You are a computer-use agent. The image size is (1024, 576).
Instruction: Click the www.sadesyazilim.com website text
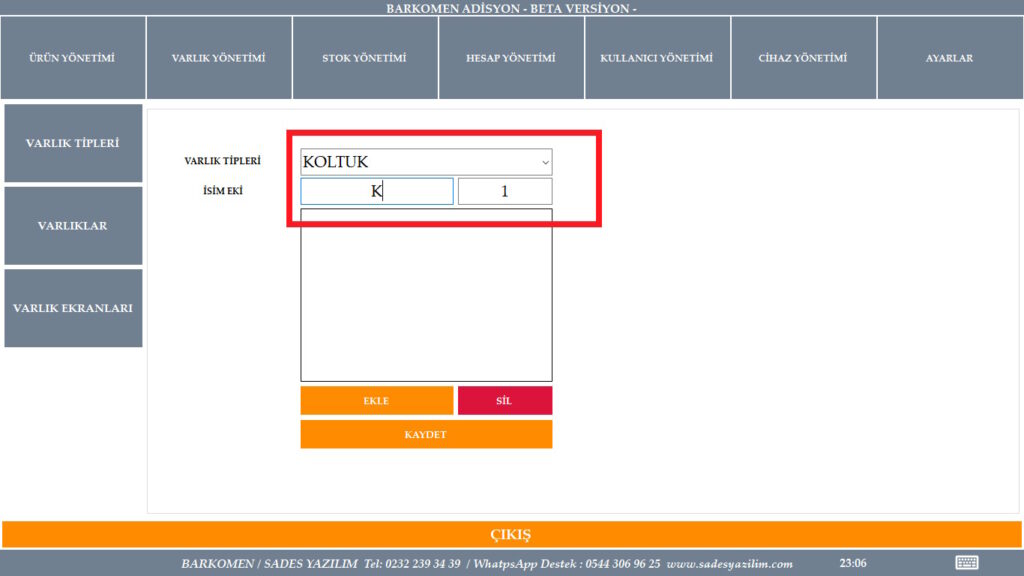click(729, 564)
